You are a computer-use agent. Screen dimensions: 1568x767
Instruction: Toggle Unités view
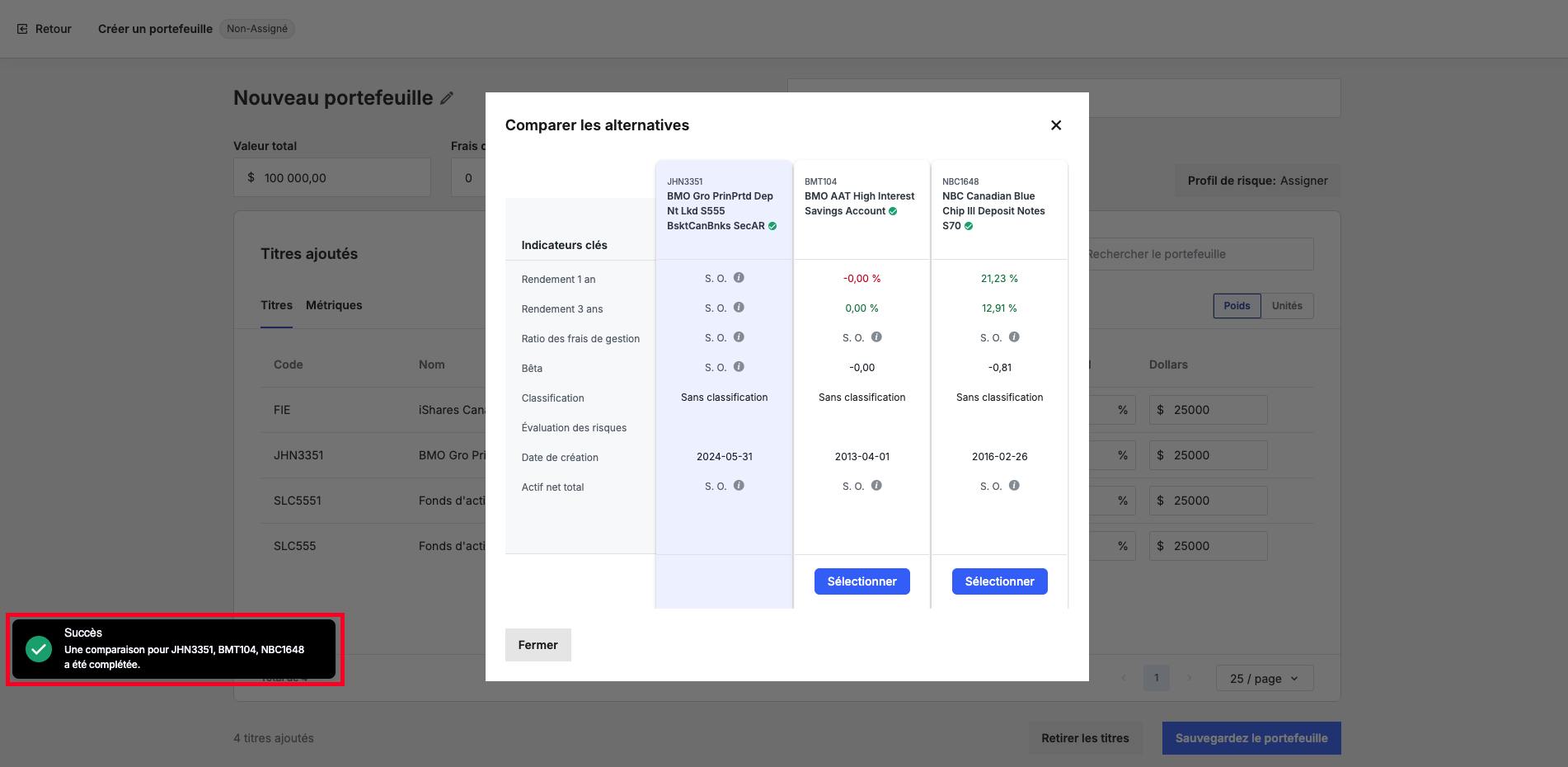pos(1287,306)
